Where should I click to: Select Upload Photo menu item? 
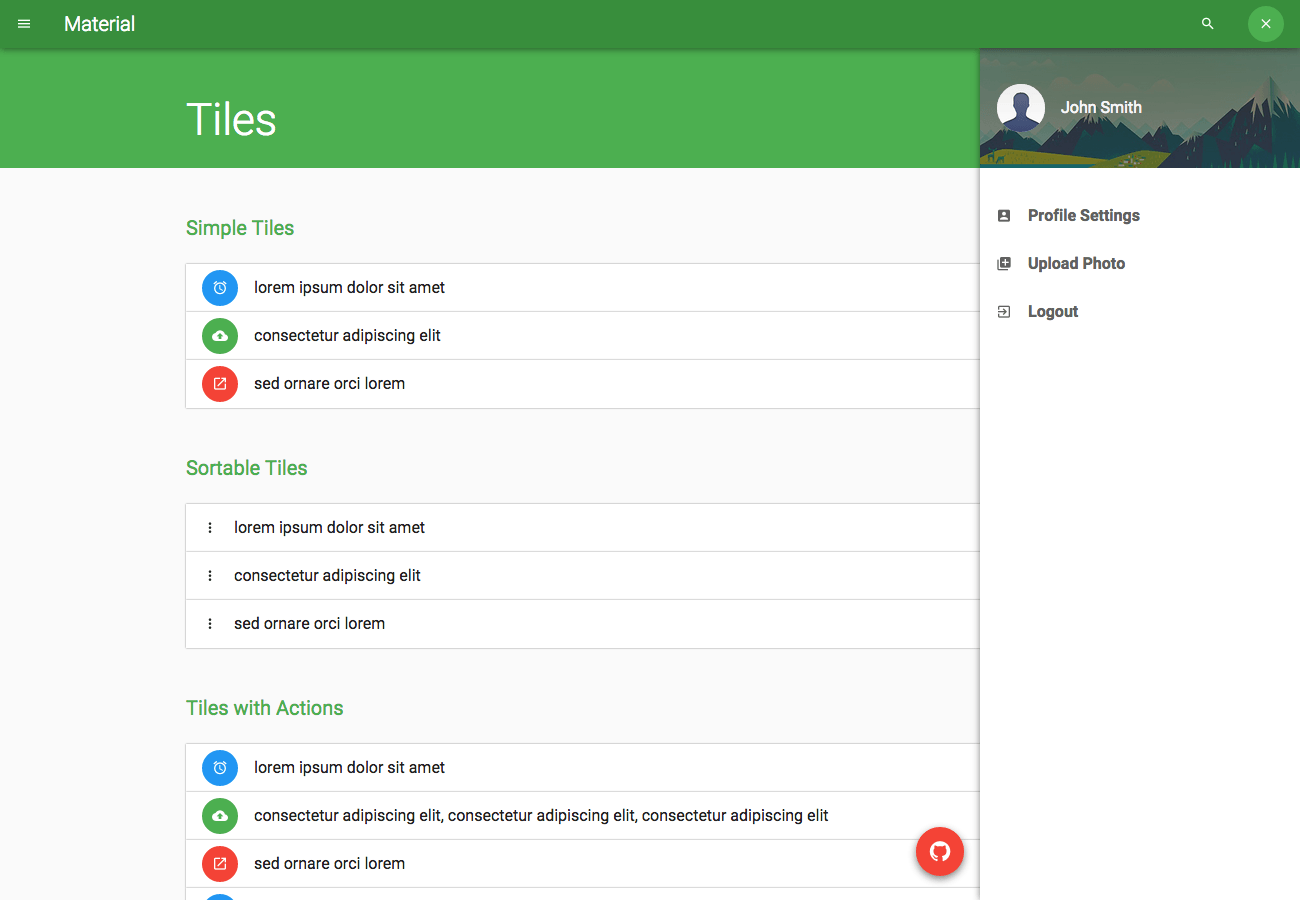pos(1076,264)
